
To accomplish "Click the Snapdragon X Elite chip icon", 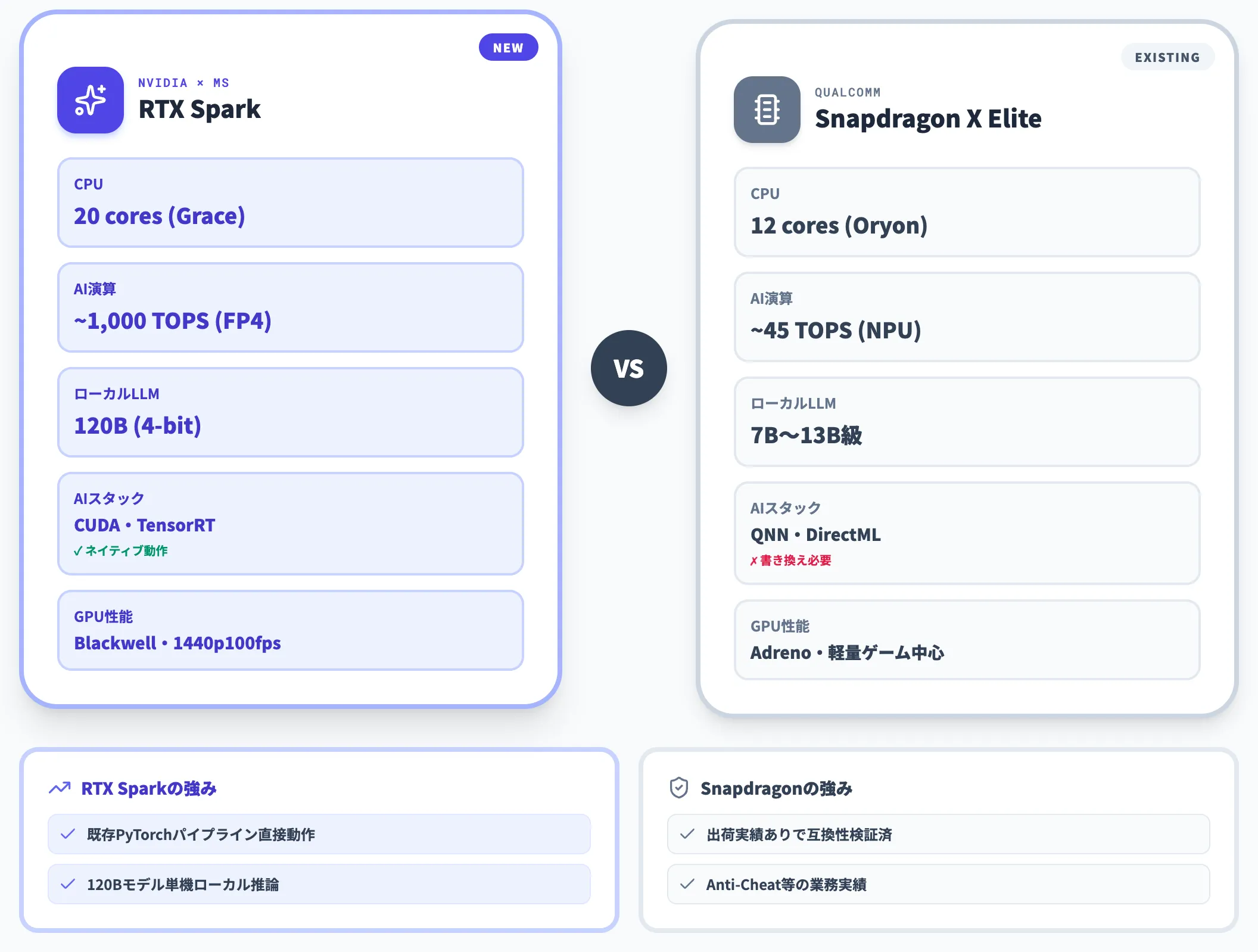I will (767, 110).
